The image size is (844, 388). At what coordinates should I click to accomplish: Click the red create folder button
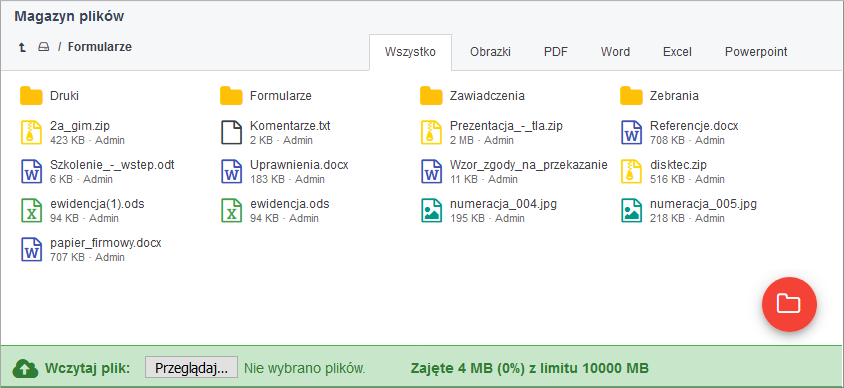pyautogui.click(x=789, y=305)
